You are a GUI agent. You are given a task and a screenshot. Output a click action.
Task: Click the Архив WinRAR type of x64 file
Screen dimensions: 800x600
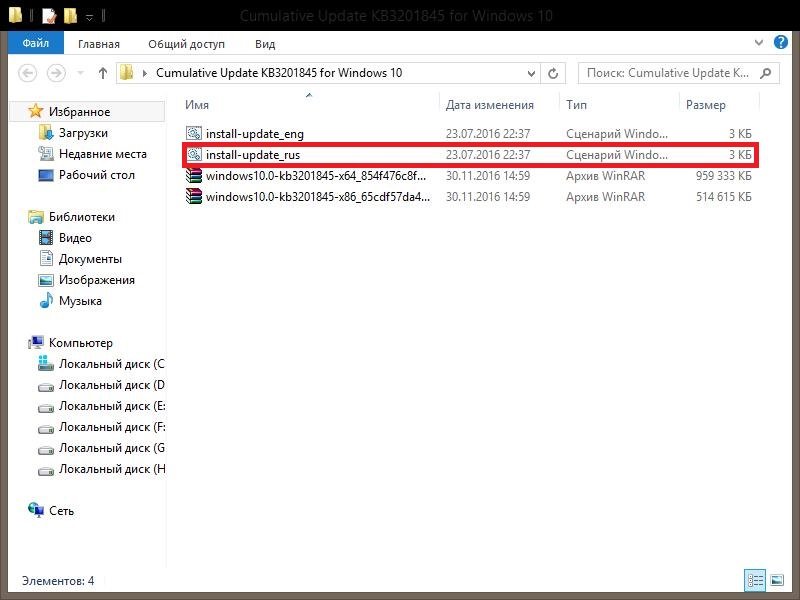coord(606,176)
